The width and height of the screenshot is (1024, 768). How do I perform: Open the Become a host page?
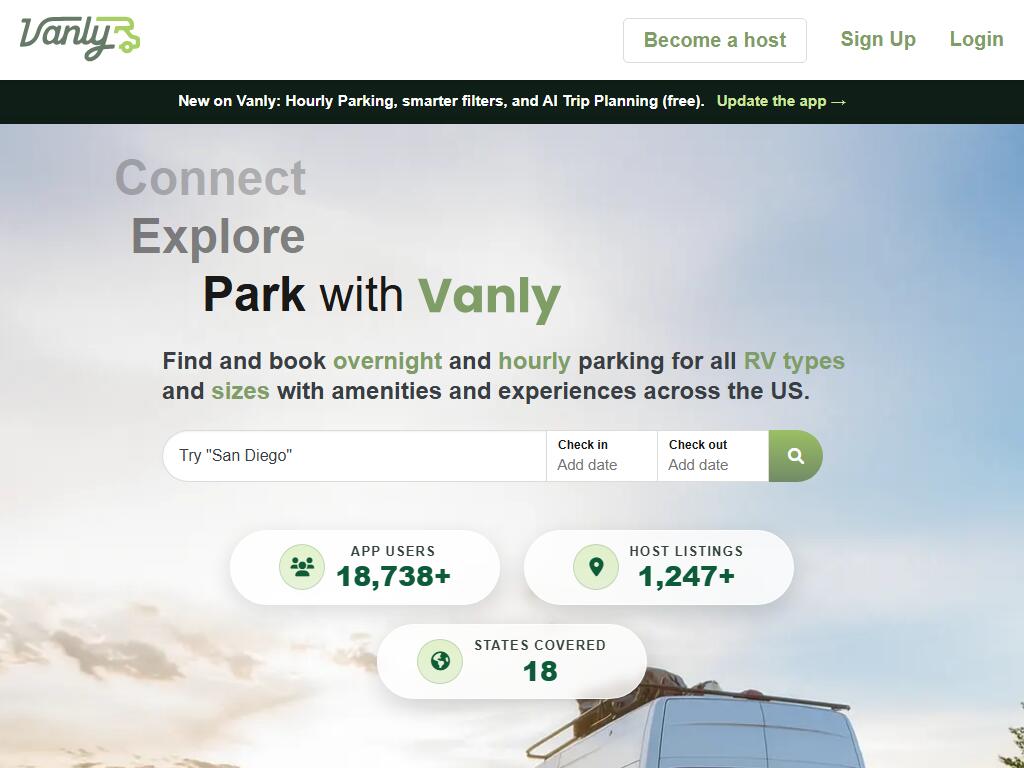714,40
